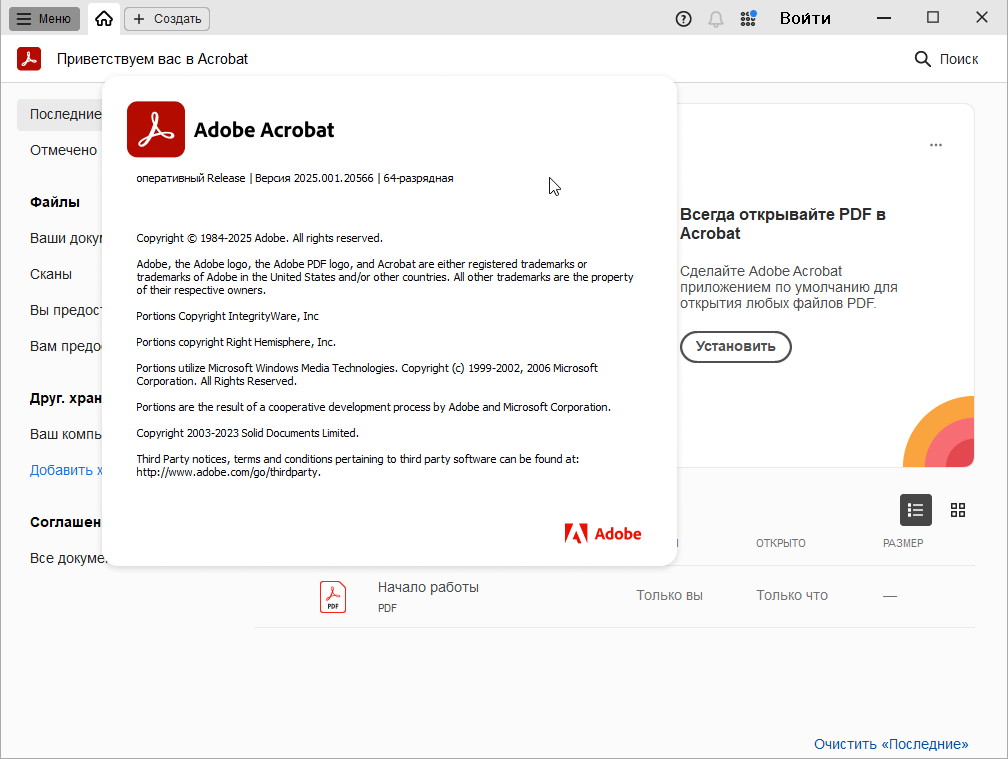1008x759 pixels.
Task: Click the Создать button
Action: 167,19
